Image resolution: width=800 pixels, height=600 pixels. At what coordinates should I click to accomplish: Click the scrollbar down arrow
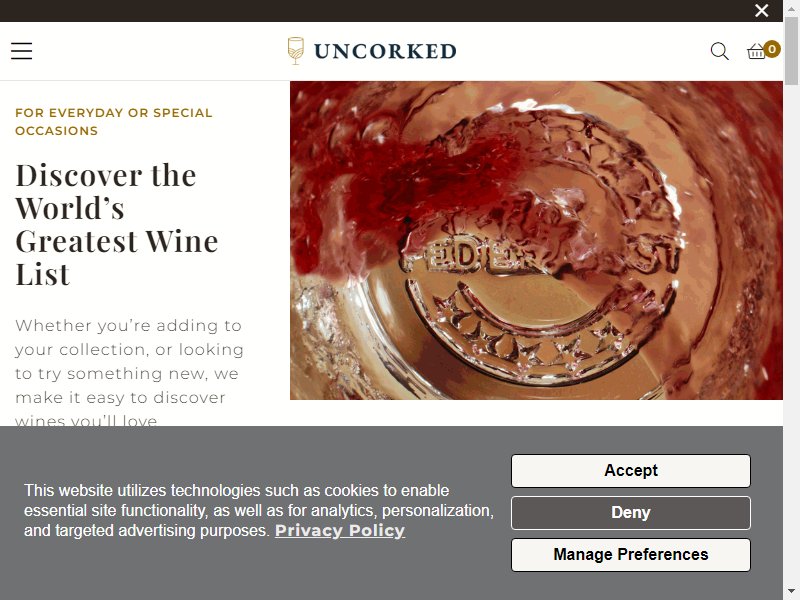[x=791, y=591]
